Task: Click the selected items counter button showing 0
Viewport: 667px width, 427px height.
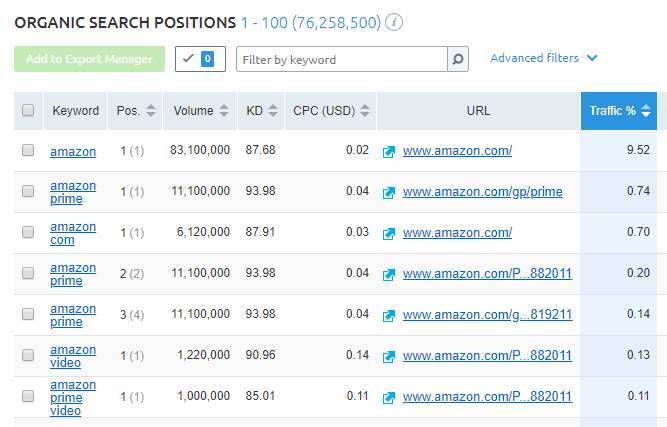Action: pyautogui.click(x=200, y=59)
